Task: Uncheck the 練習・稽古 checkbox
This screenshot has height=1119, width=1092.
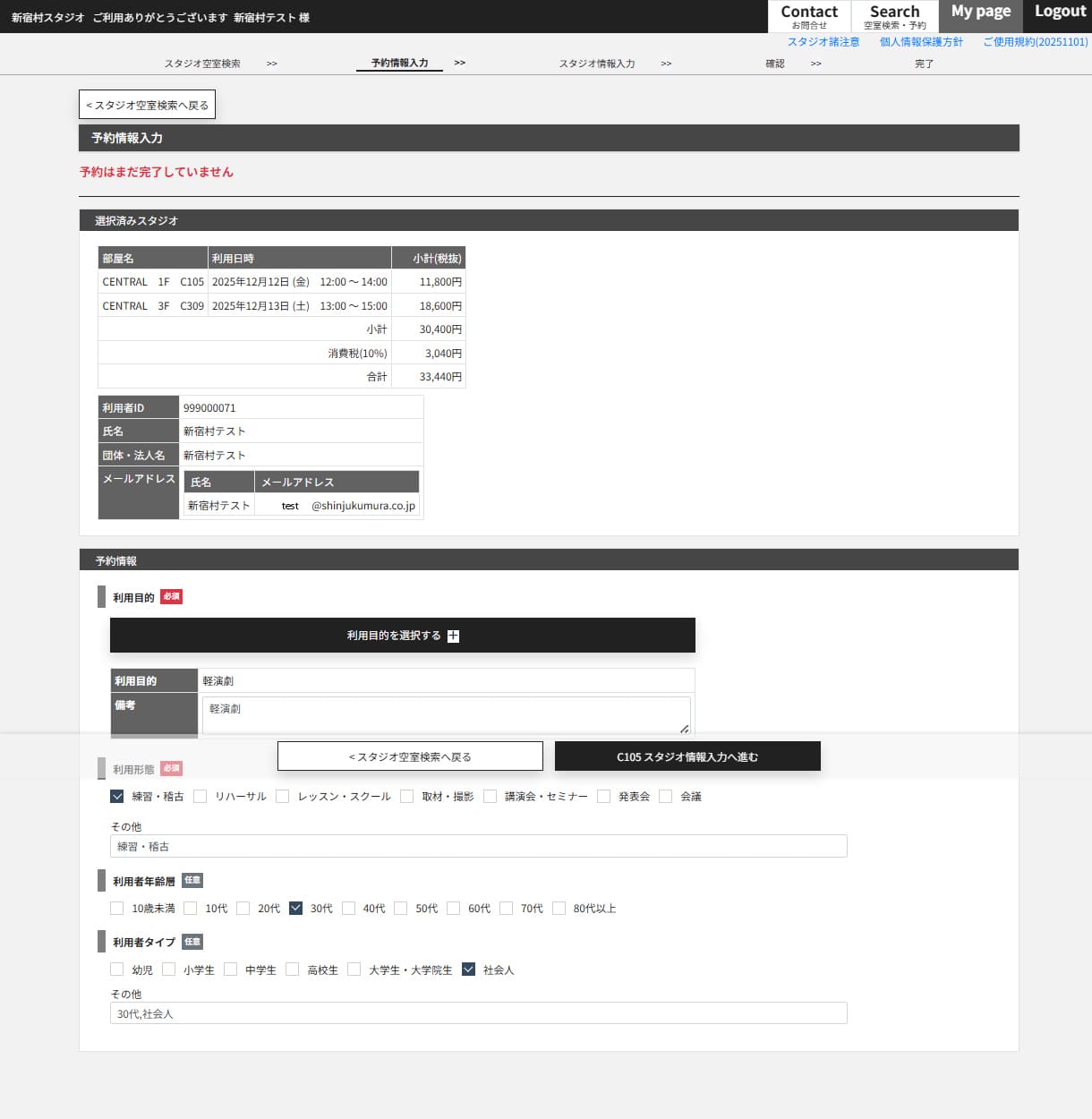Action: [117, 796]
